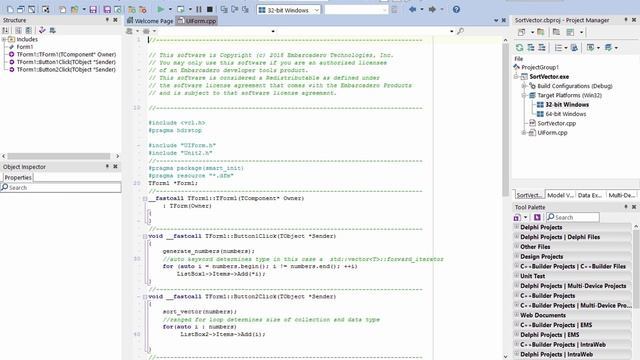The image size is (640, 360).
Task: Expand the Delphi Projects palette category
Action: pyautogui.click(x=517, y=227)
